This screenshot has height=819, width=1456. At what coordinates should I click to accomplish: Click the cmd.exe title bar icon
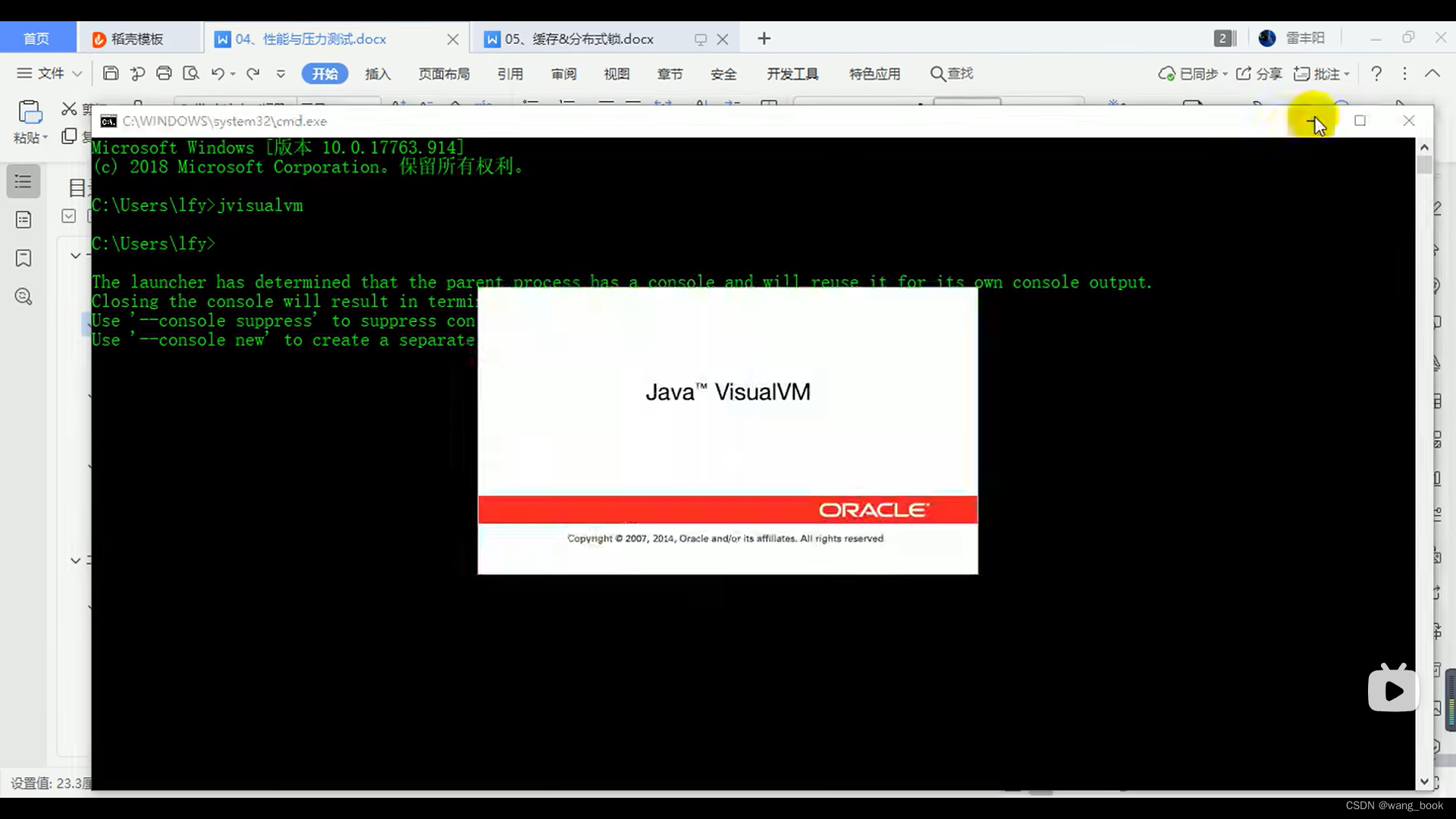pyautogui.click(x=108, y=121)
